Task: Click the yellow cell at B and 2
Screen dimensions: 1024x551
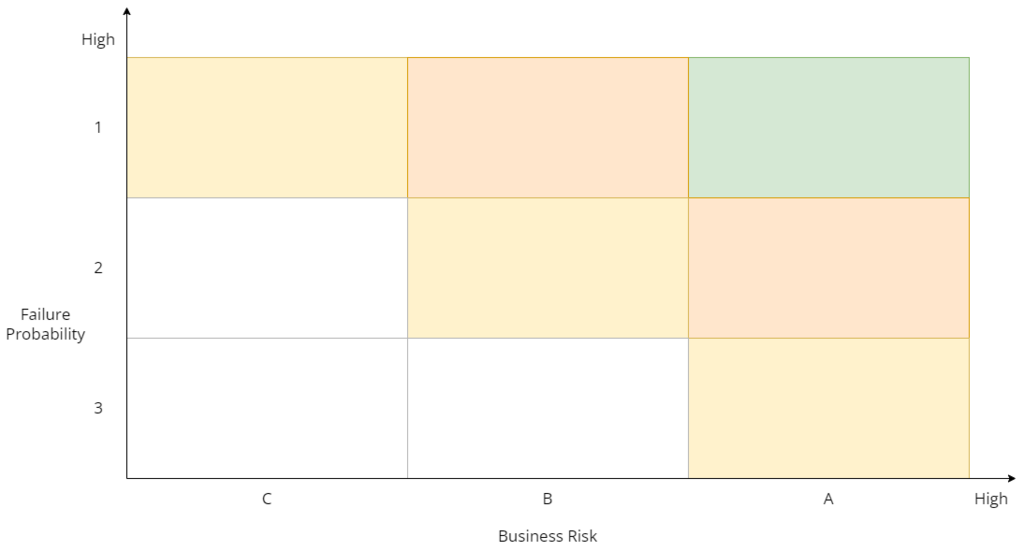Action: point(548,268)
